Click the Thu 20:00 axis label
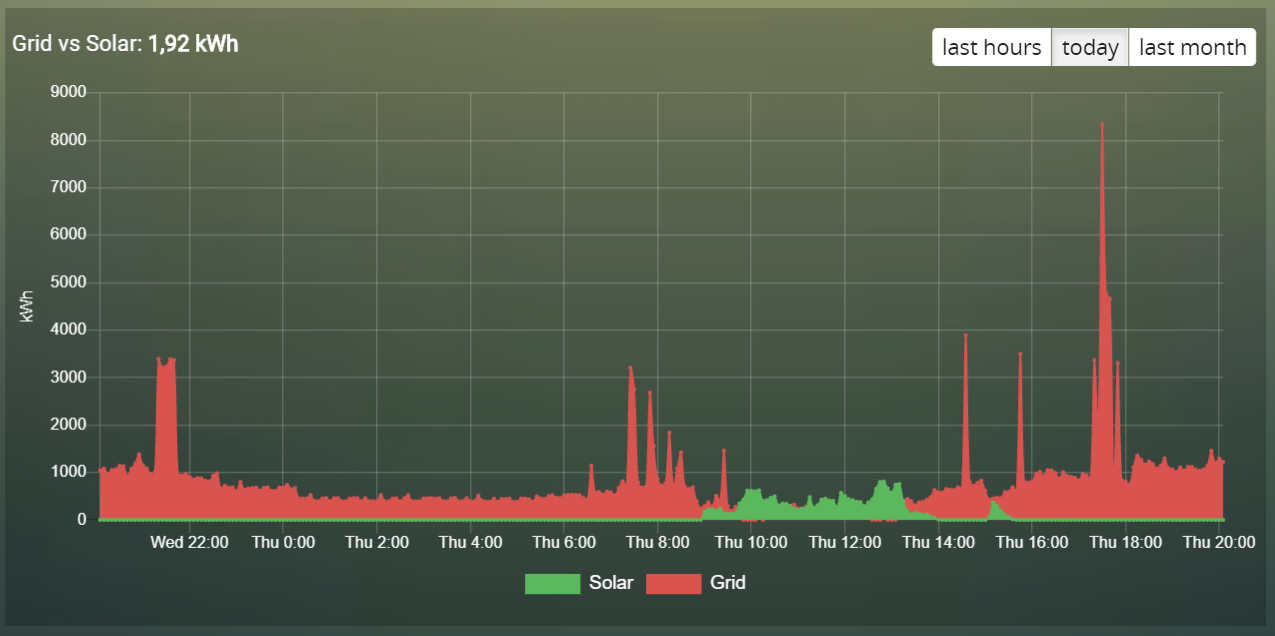Image resolution: width=1275 pixels, height=636 pixels. 1219,542
